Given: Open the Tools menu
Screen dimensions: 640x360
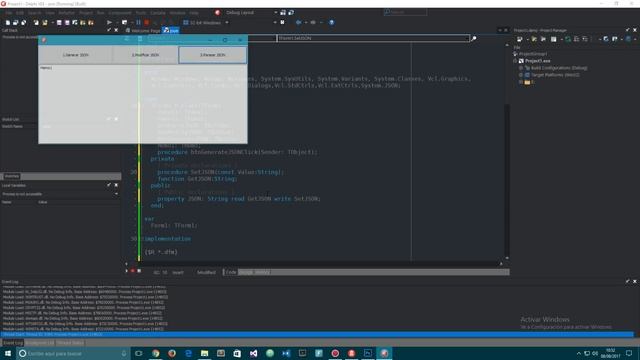Looking at the screenshot, I should [141, 13].
